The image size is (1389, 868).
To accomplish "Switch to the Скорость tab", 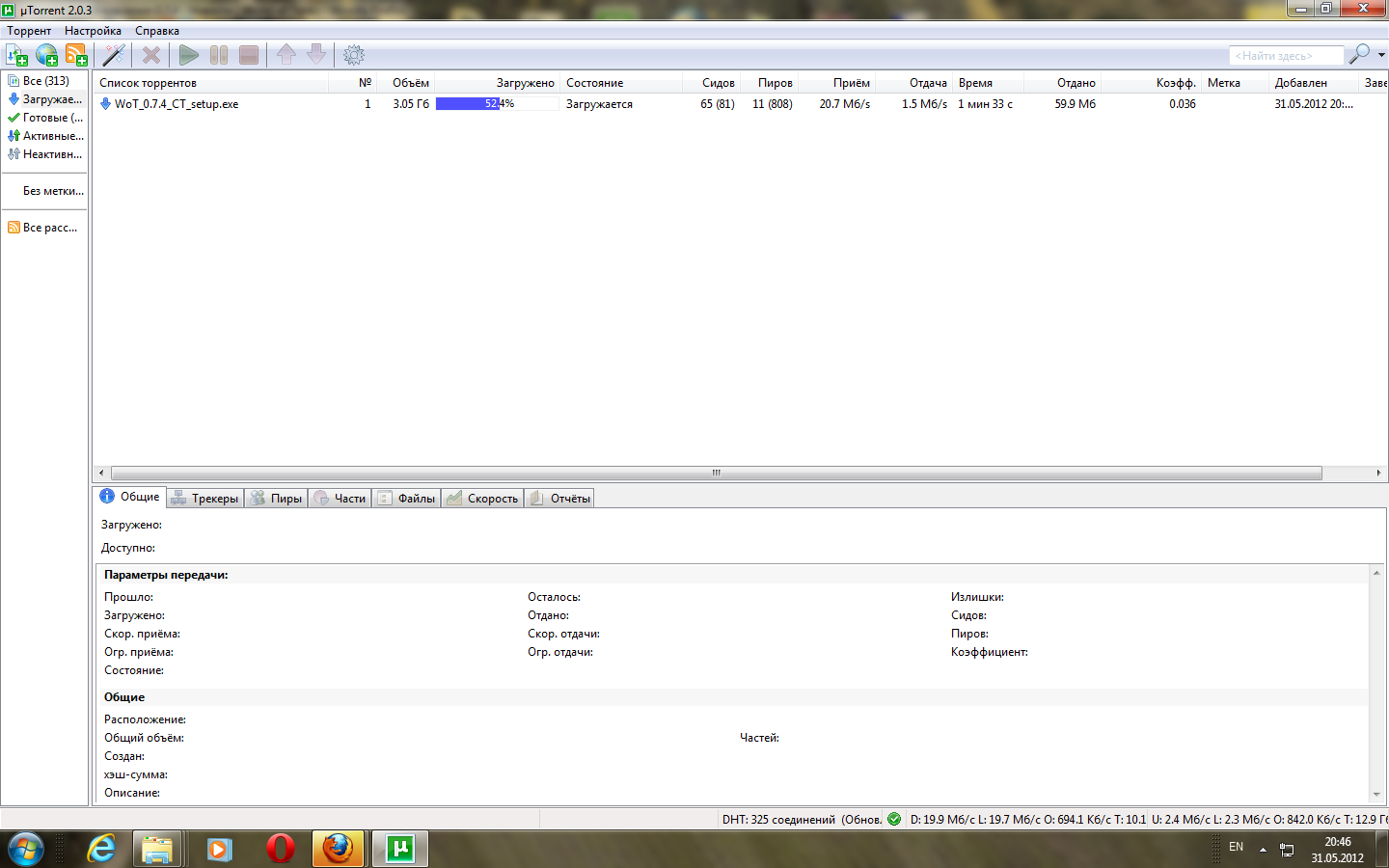I will [x=483, y=499].
